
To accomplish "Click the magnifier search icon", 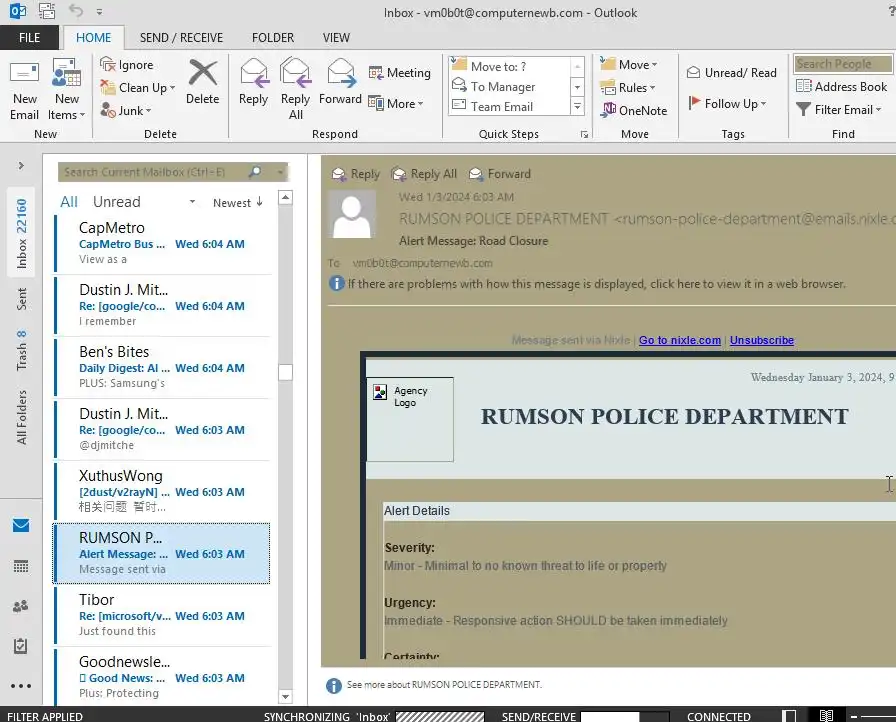I will pyautogui.click(x=255, y=171).
